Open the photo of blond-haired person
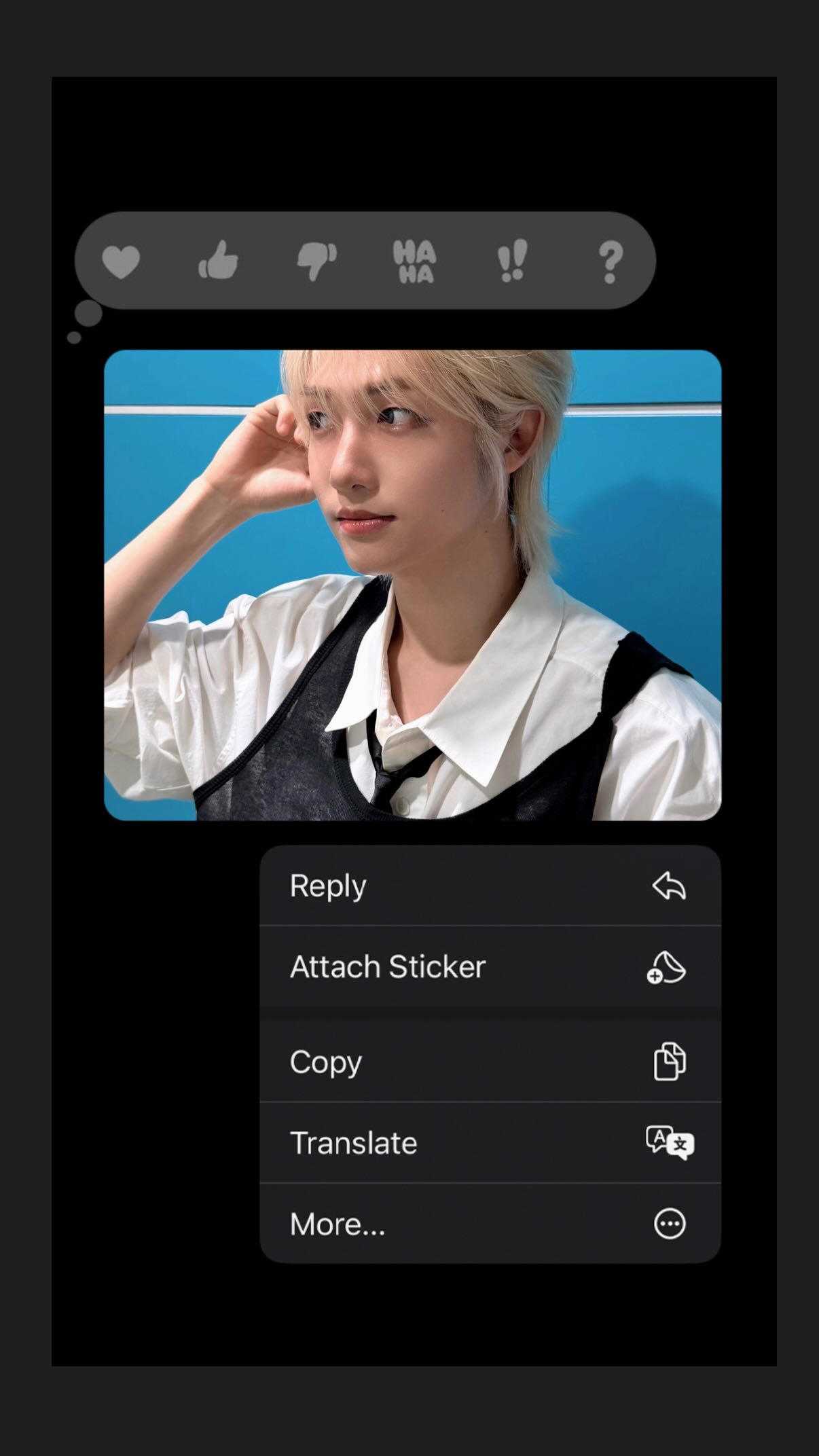 (x=412, y=585)
